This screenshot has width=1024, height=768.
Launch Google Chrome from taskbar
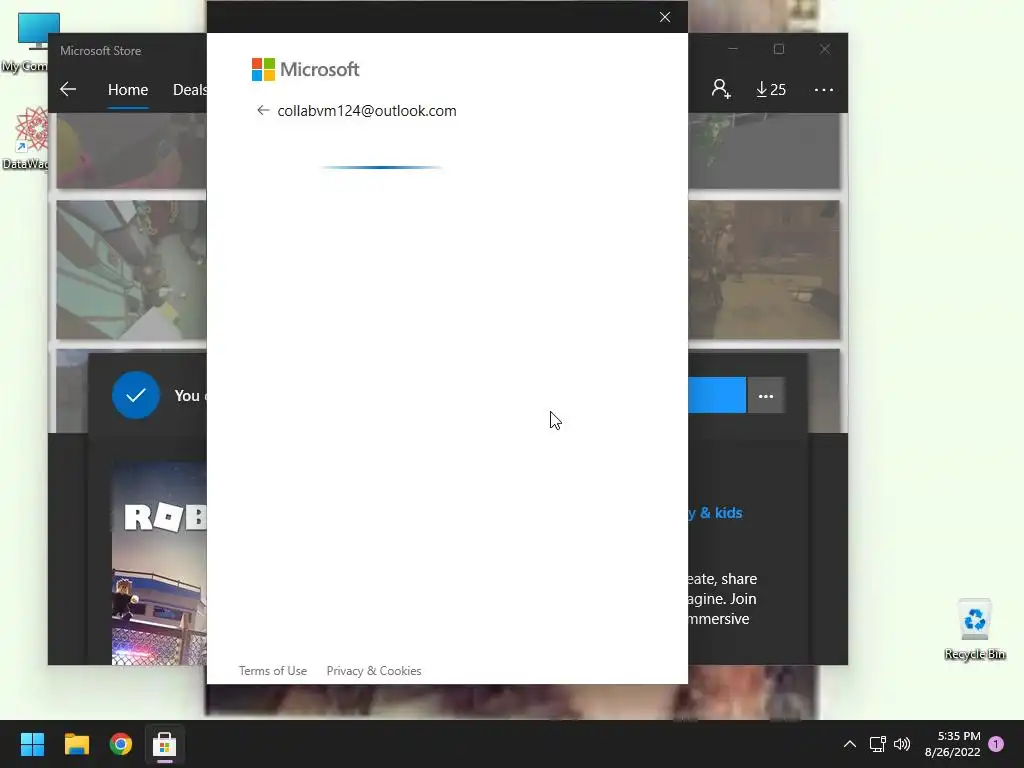(121, 744)
